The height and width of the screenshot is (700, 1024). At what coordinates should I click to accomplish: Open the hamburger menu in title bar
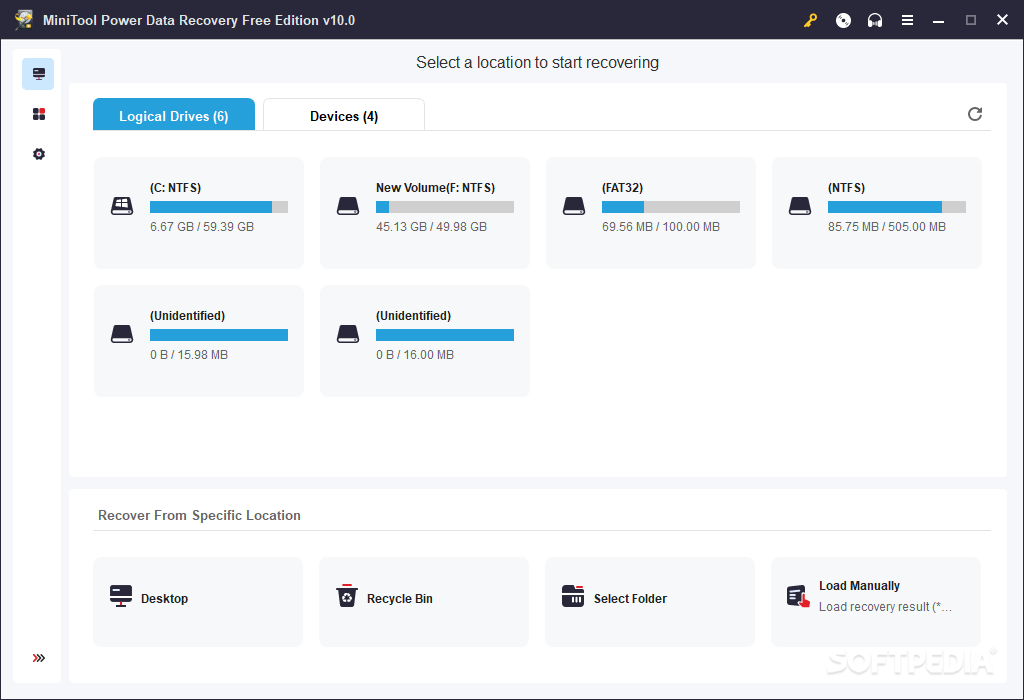click(907, 20)
